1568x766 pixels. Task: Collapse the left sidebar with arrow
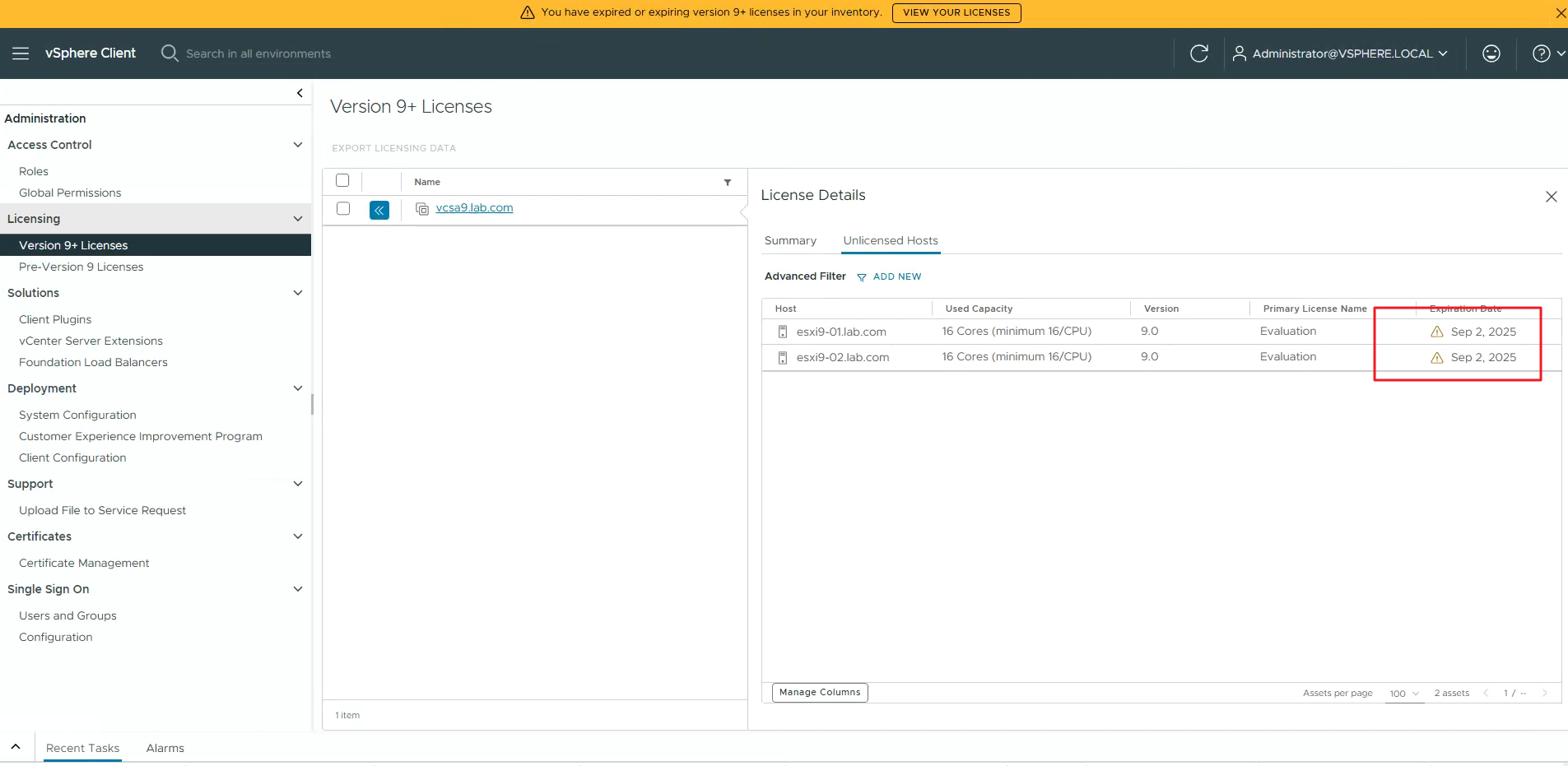coord(300,93)
